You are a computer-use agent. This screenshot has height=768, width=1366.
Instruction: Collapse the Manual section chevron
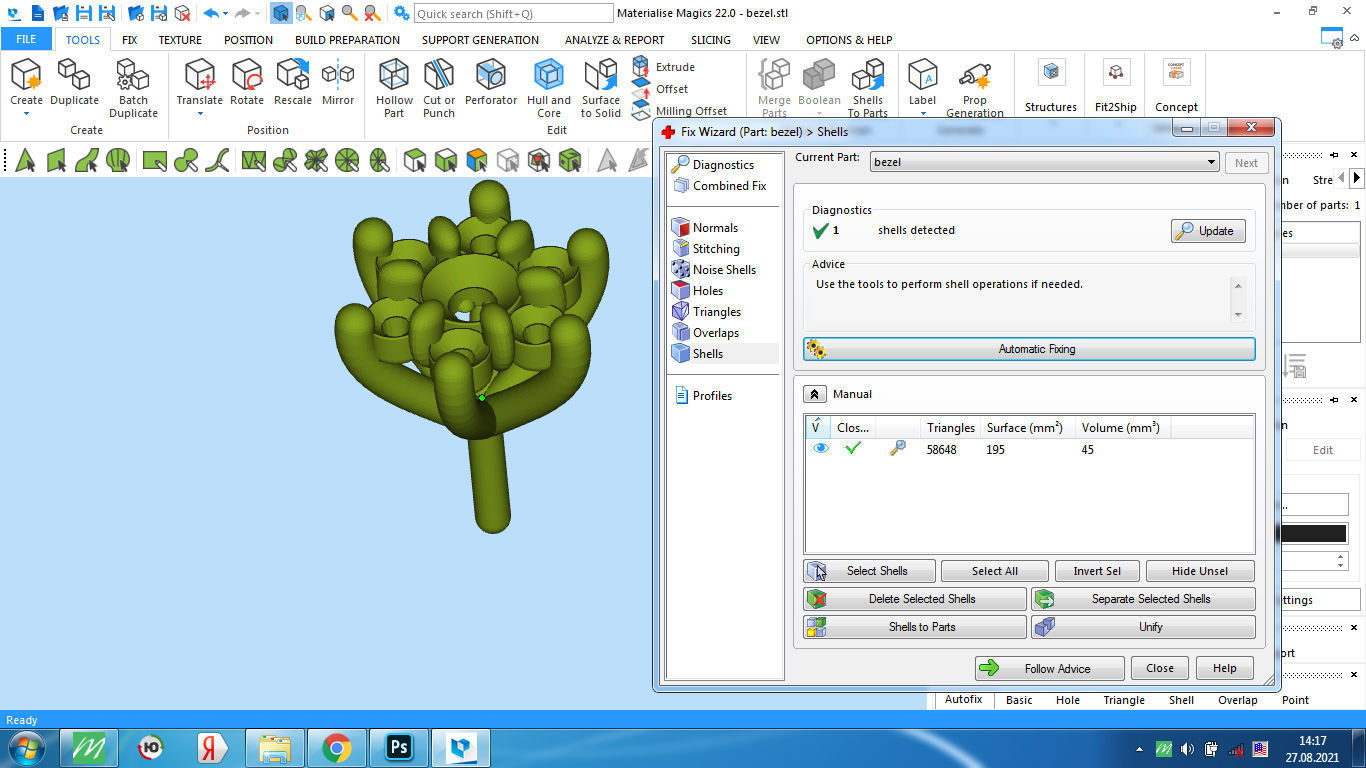click(815, 394)
